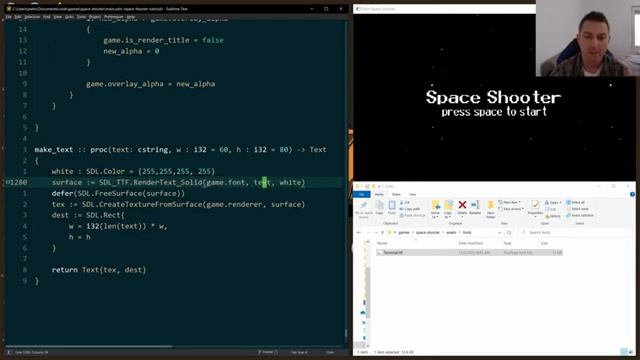
Task: Click the Explorer help question mark icon
Action: coord(632,194)
